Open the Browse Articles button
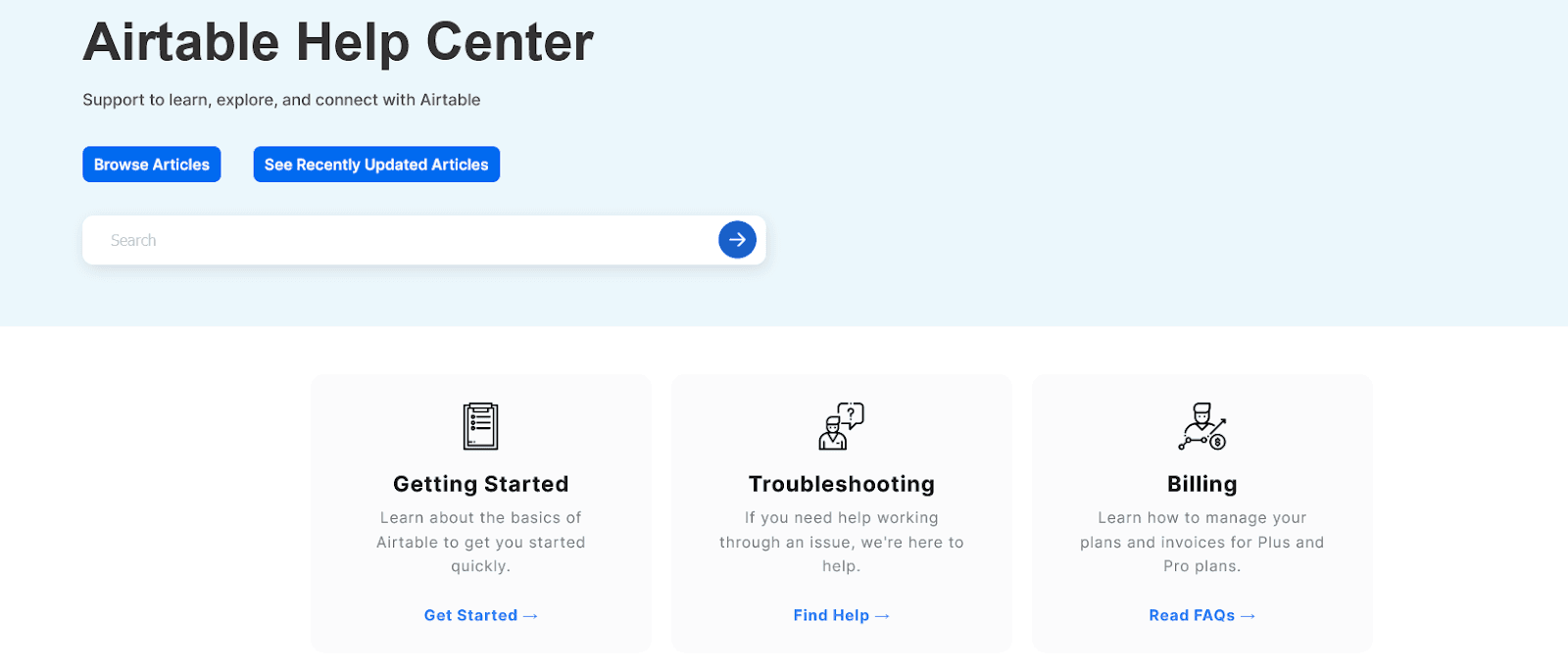This screenshot has height=670, width=1568. [x=152, y=165]
